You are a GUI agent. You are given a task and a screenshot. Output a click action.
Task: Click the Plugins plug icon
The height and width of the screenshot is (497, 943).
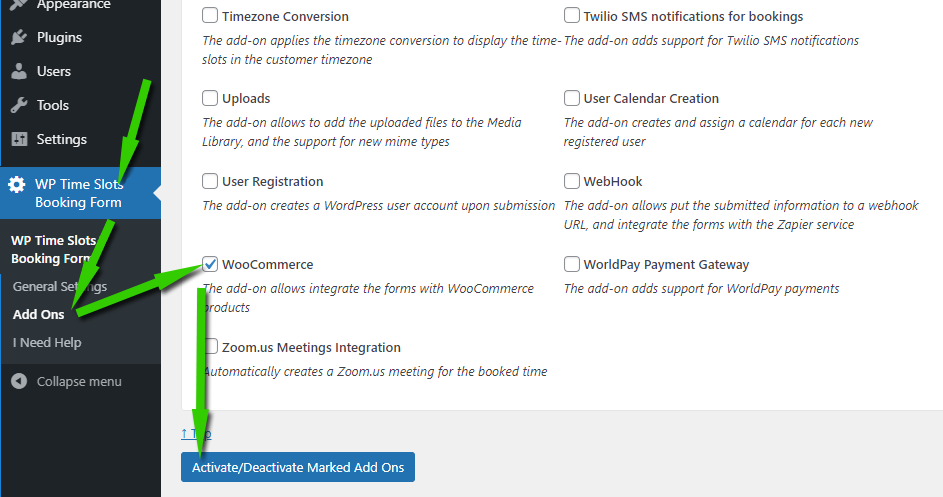coord(18,38)
